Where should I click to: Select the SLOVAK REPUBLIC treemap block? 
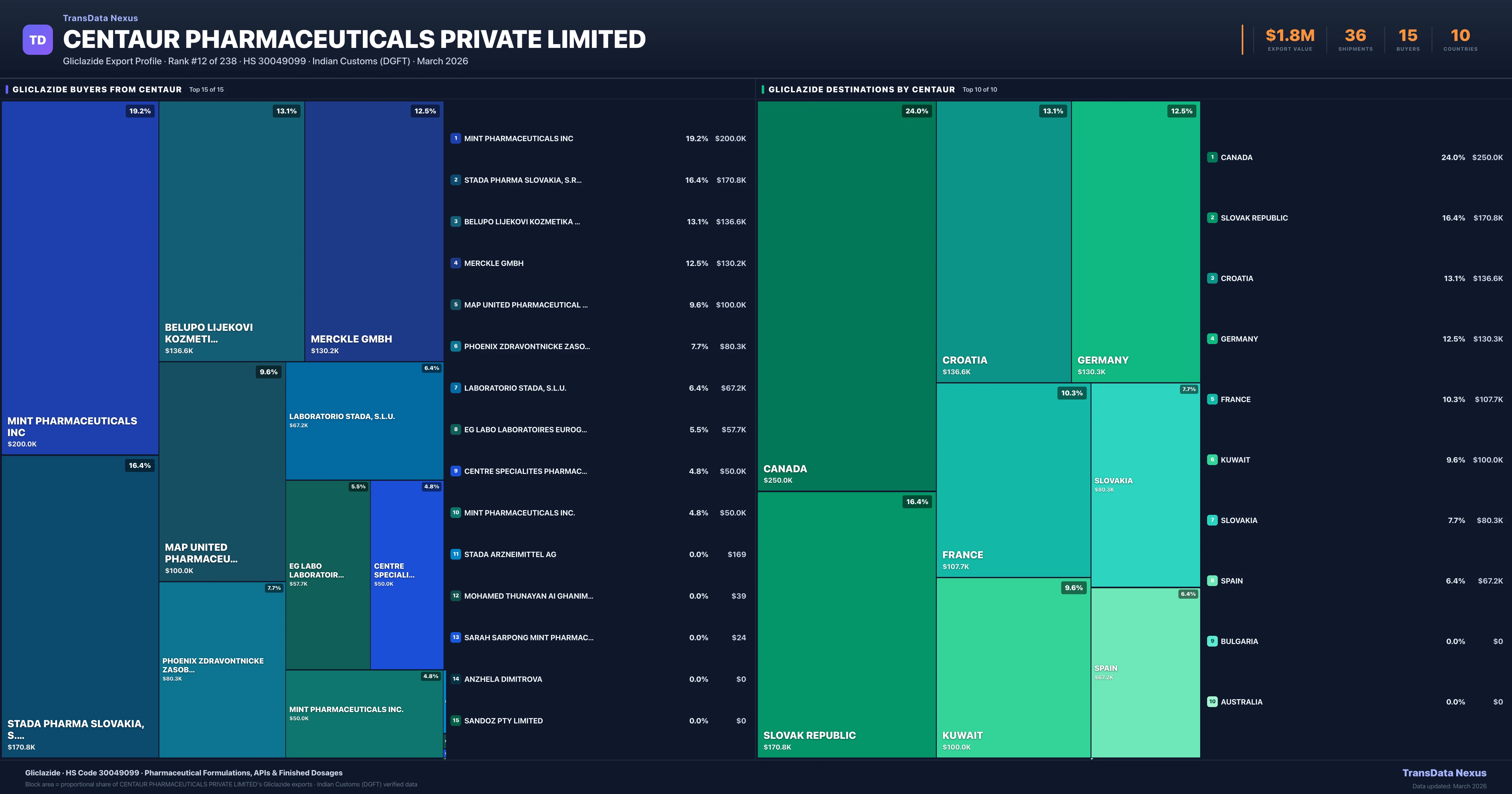pos(845,623)
